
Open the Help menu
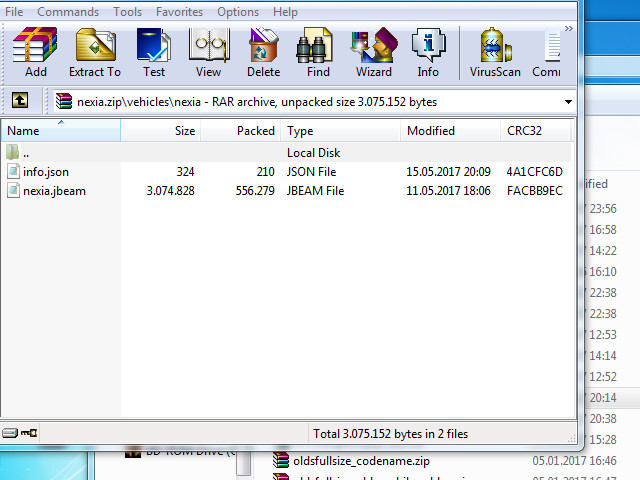(285, 12)
